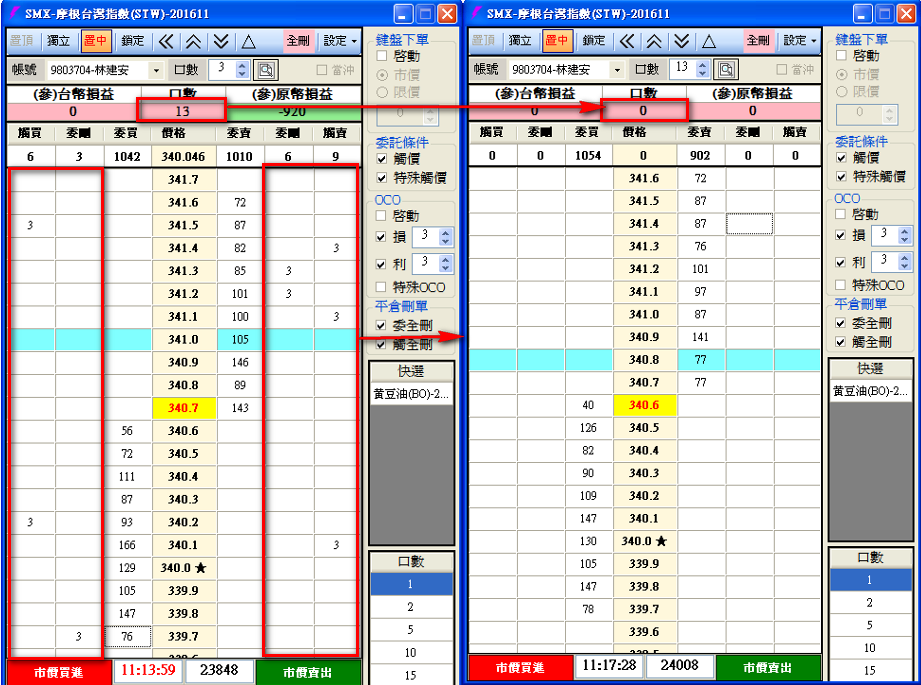Select 口數 5 in left window list
Image resolution: width=921 pixels, height=685 pixels.
pyautogui.click(x=411, y=630)
